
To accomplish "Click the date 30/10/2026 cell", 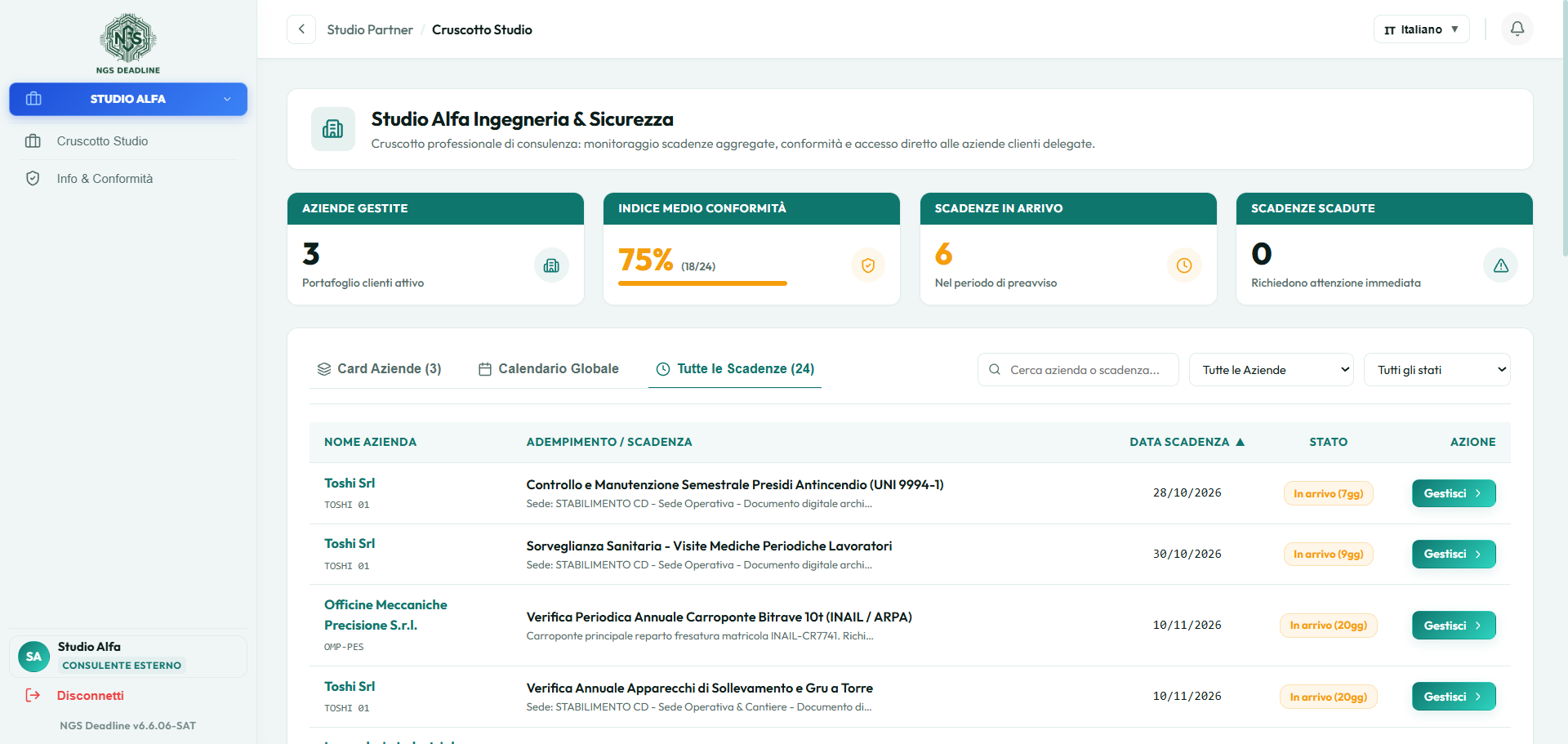I will [1187, 554].
